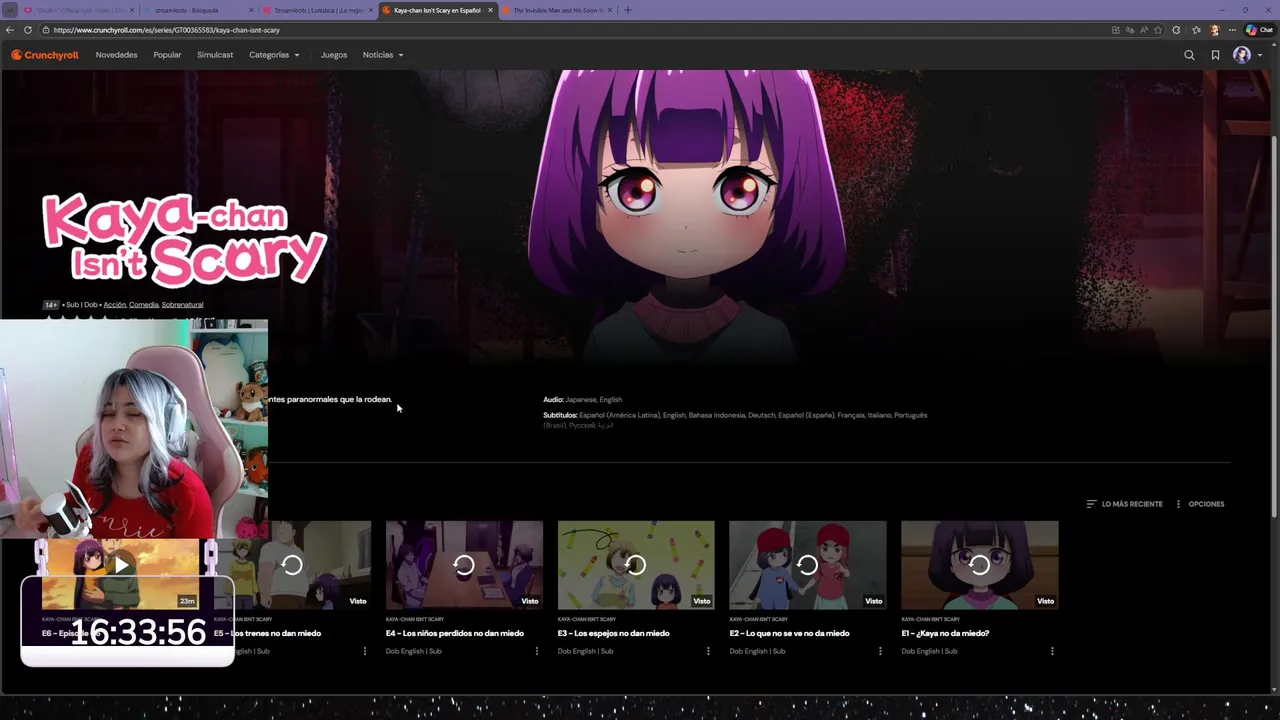Open the Popular menu item
Viewport: 1280px width, 720px height.
click(167, 55)
